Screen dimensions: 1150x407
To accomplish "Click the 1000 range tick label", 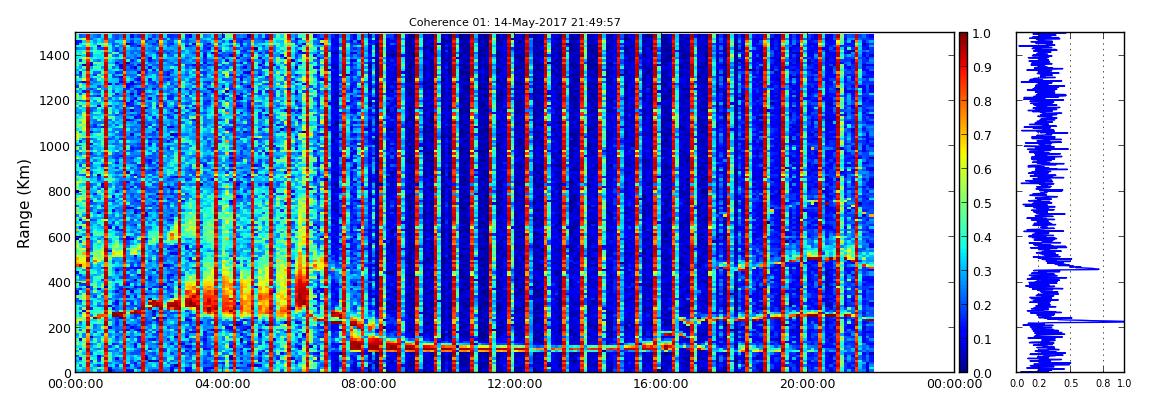I will tap(54, 146).
